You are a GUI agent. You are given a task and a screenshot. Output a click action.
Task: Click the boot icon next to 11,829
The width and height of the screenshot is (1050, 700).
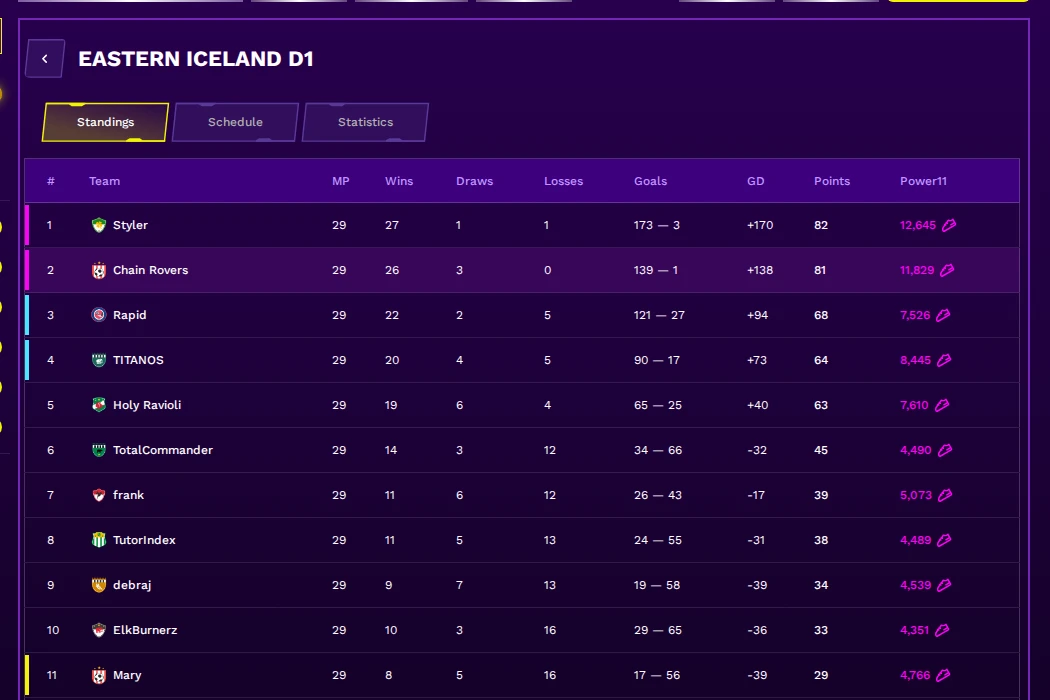(x=947, y=270)
